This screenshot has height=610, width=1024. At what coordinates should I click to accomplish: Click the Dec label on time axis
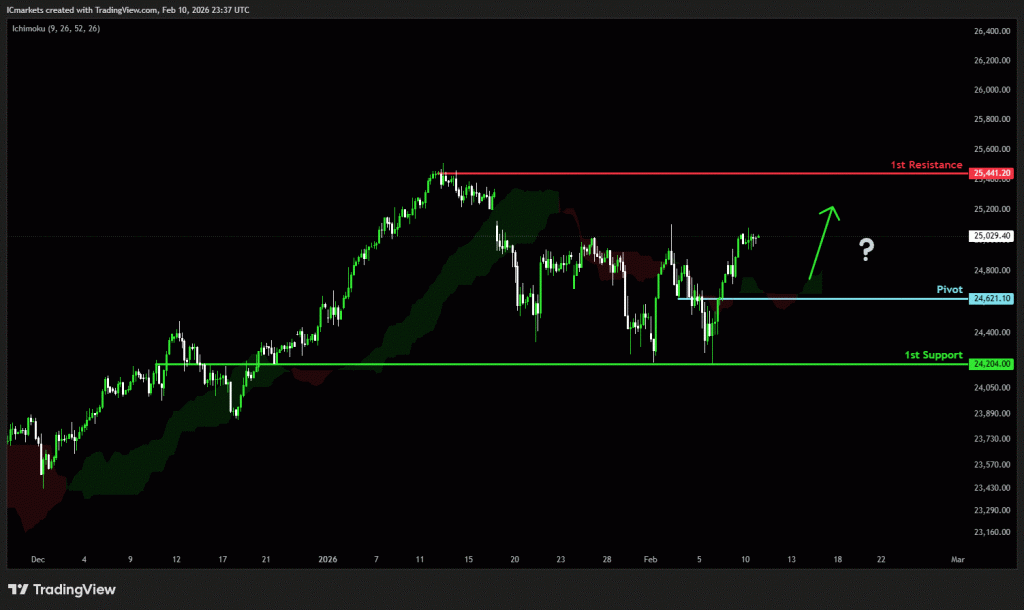tap(38, 562)
